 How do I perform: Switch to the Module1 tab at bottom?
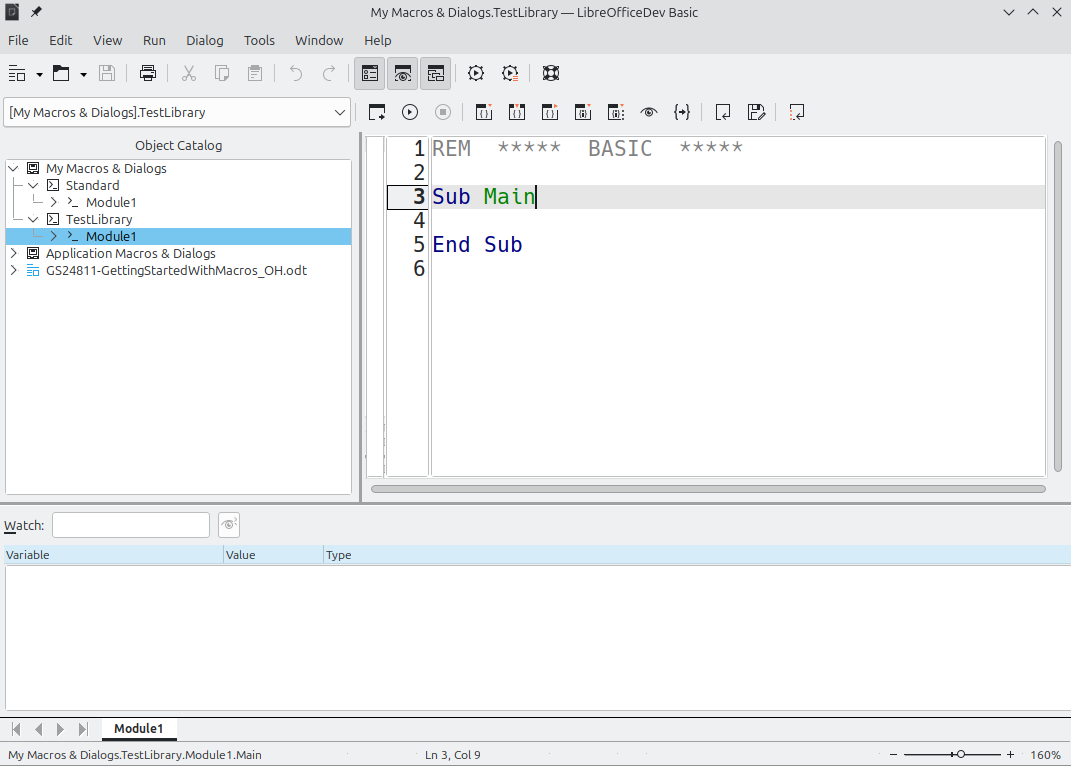click(x=138, y=729)
